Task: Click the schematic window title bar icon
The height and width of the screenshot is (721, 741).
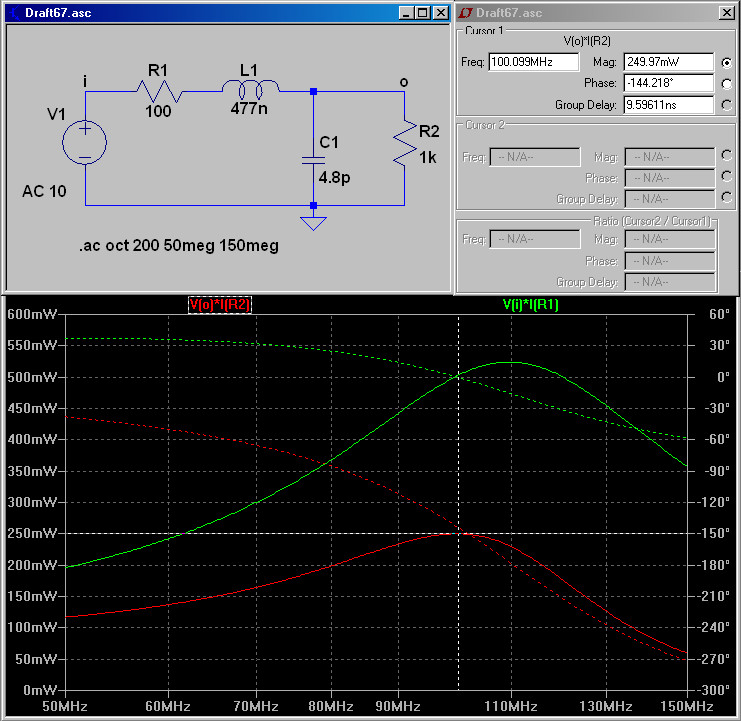Action: tap(15, 13)
